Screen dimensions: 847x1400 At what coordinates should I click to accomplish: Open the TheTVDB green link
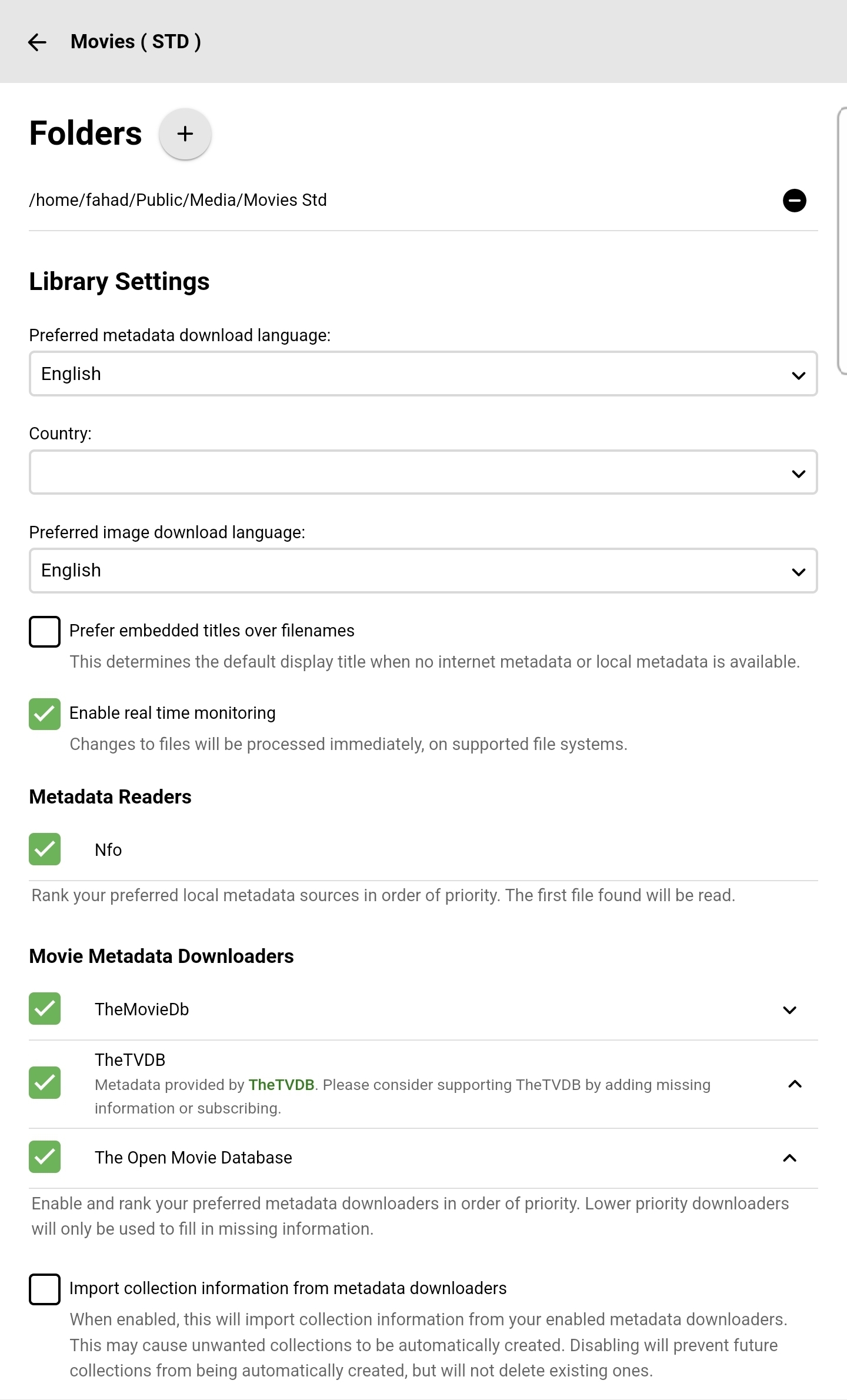(281, 1085)
